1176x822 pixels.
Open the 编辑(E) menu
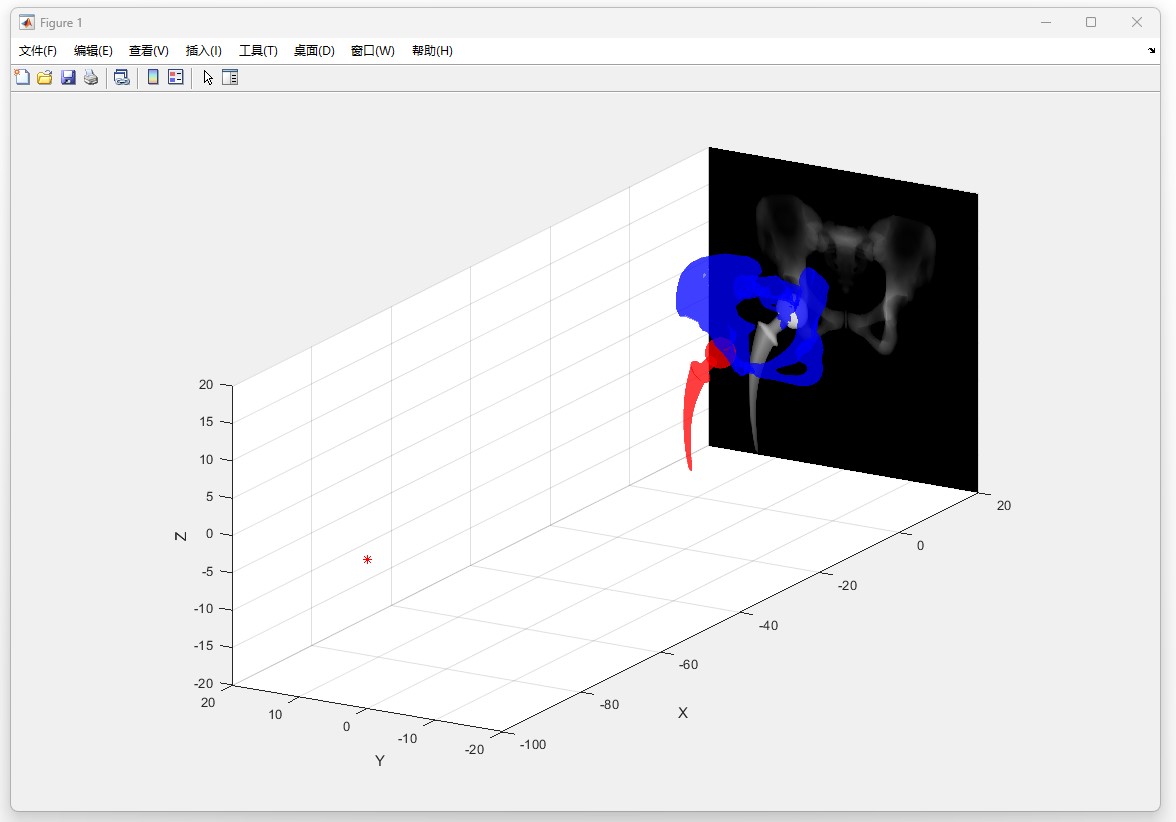[x=93, y=51]
